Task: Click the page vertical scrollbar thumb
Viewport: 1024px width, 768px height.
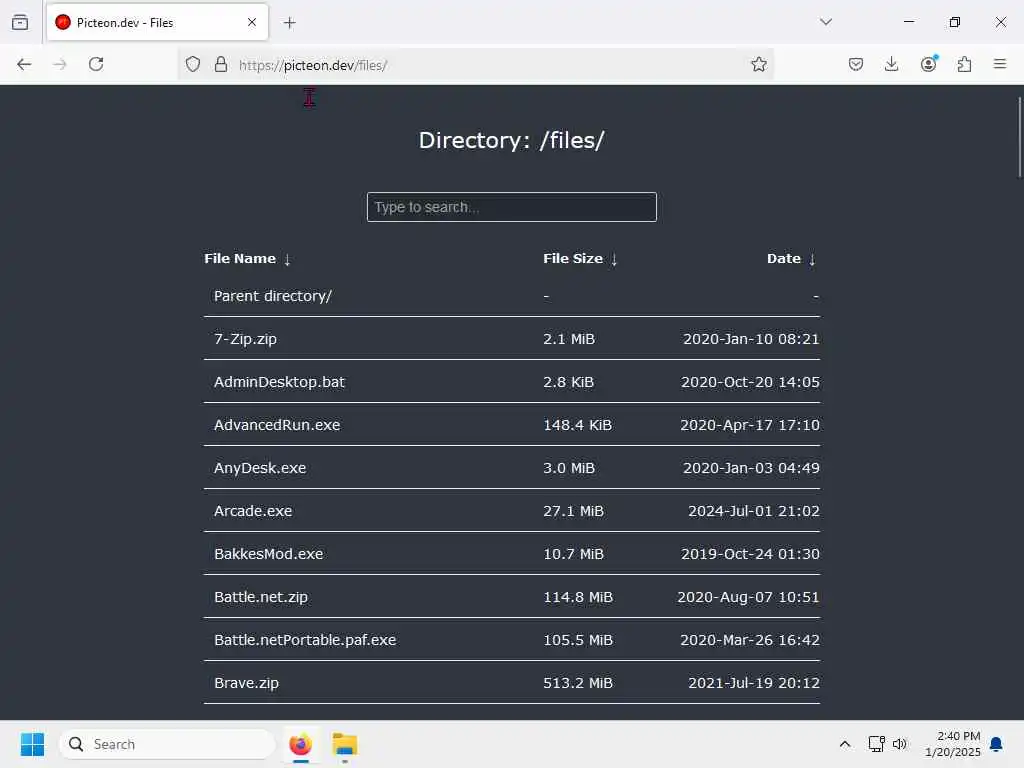Action: [1019, 136]
